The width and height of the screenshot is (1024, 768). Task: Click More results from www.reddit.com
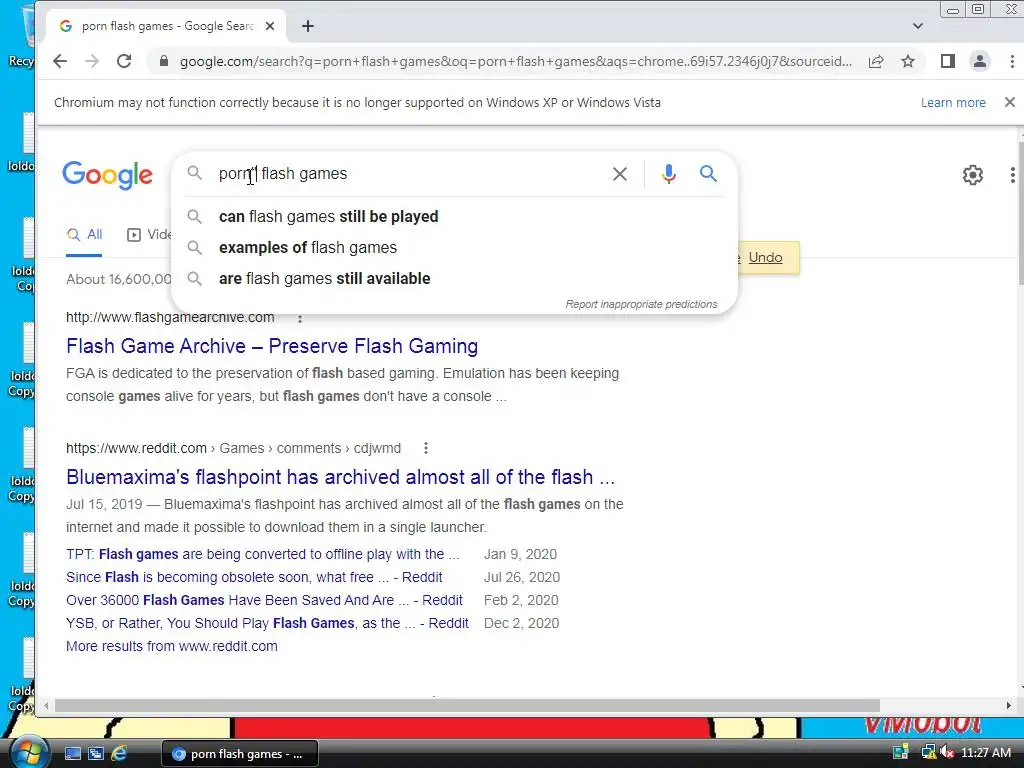[x=172, y=646]
